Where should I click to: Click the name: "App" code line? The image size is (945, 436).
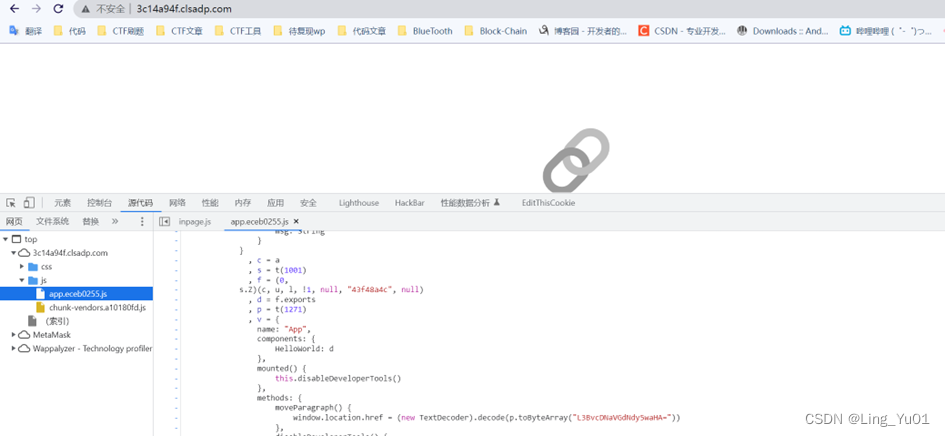[283, 329]
